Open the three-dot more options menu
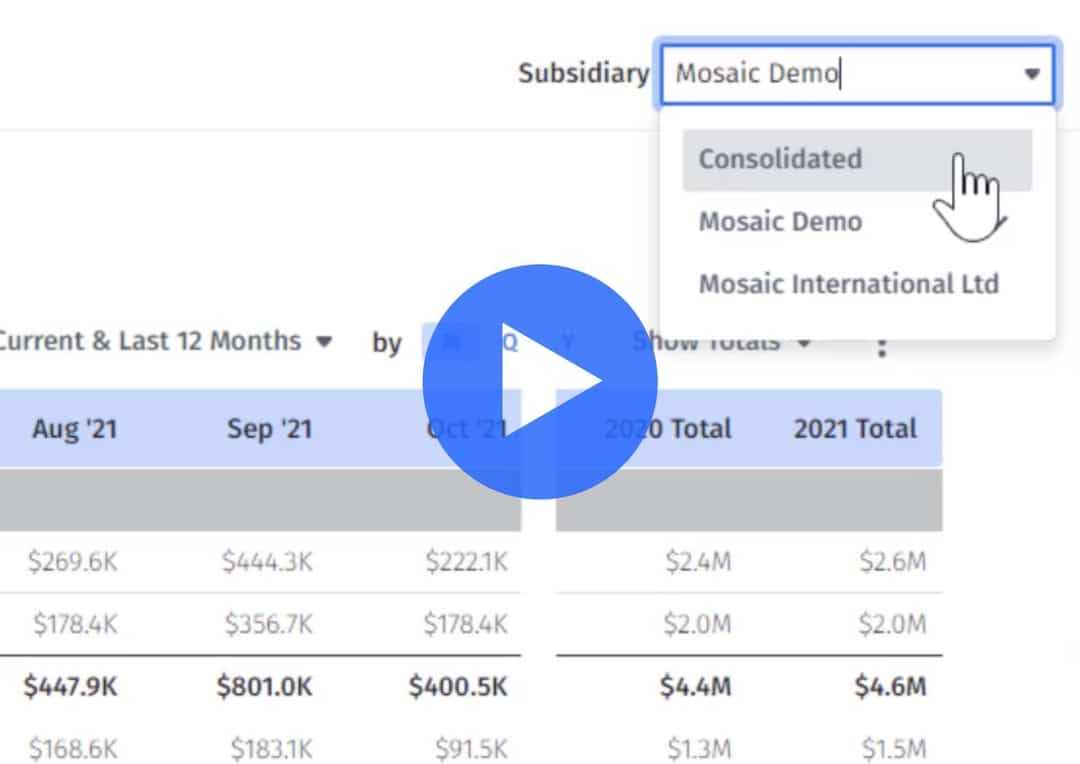This screenshot has width=1080, height=764. point(881,345)
